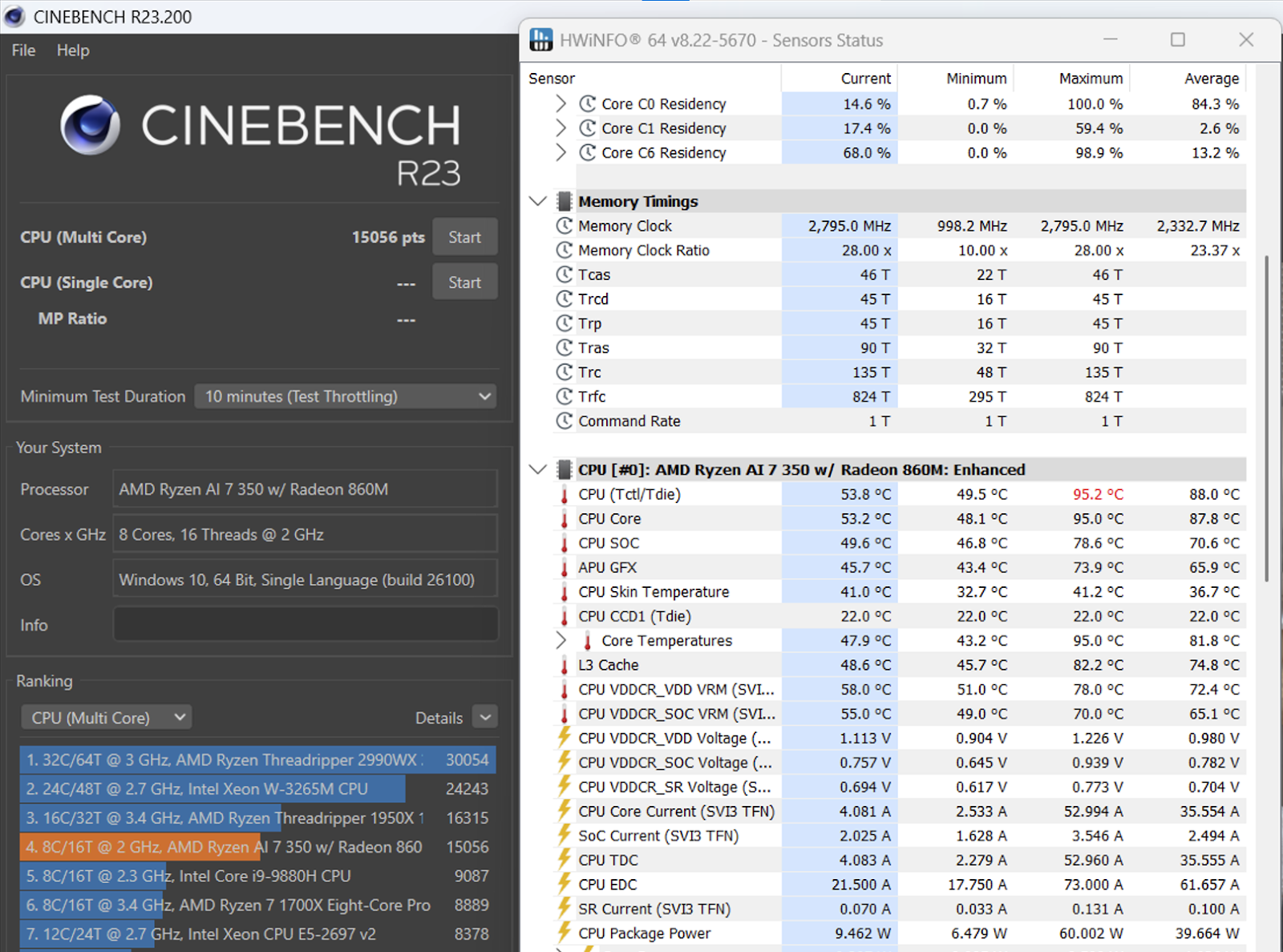Start the CPU Single Core test

click(x=464, y=282)
